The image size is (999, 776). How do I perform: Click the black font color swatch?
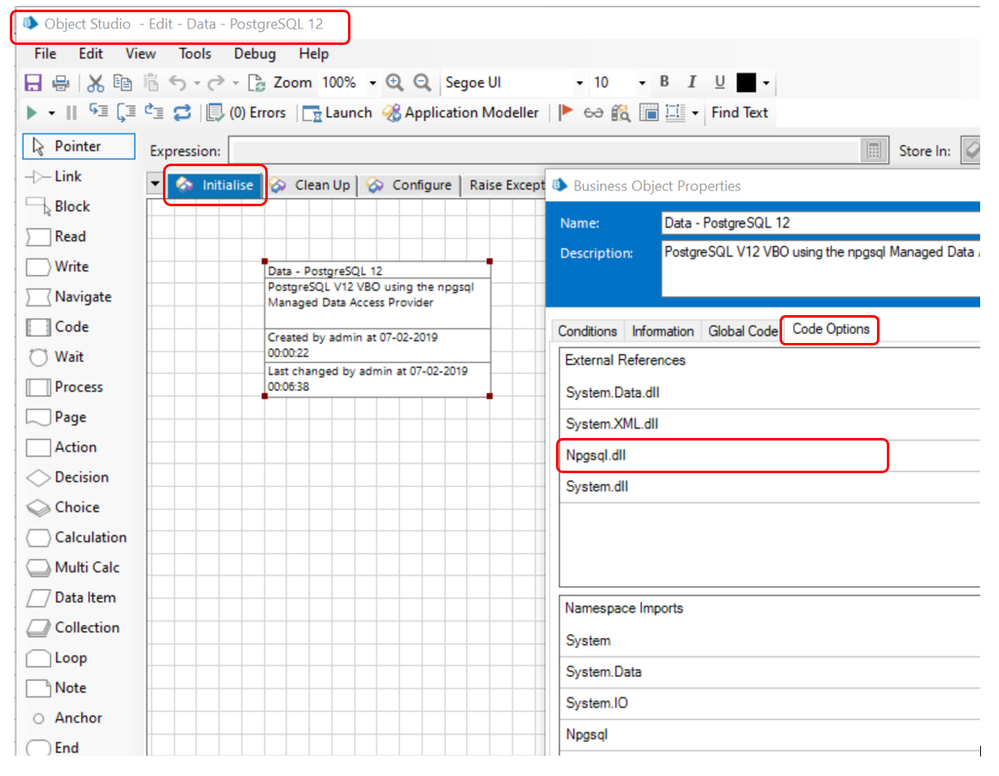[x=746, y=83]
